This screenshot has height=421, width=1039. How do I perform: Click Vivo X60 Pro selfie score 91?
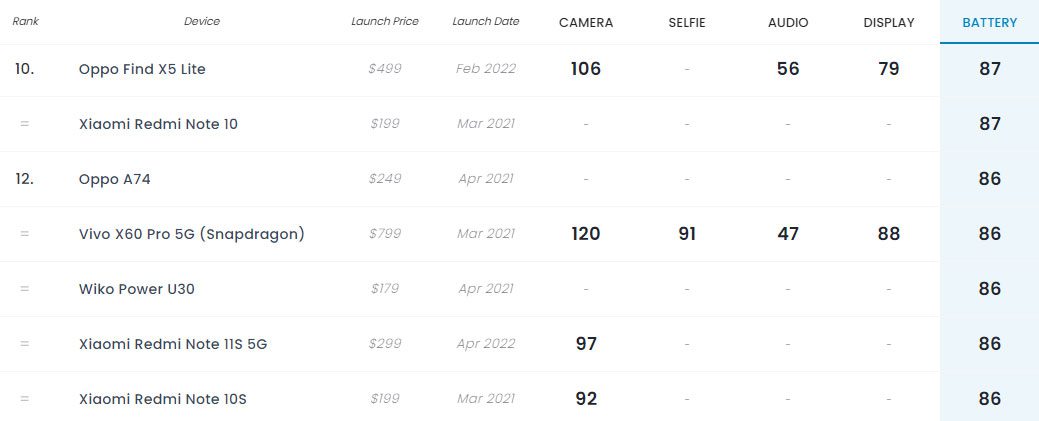687,234
